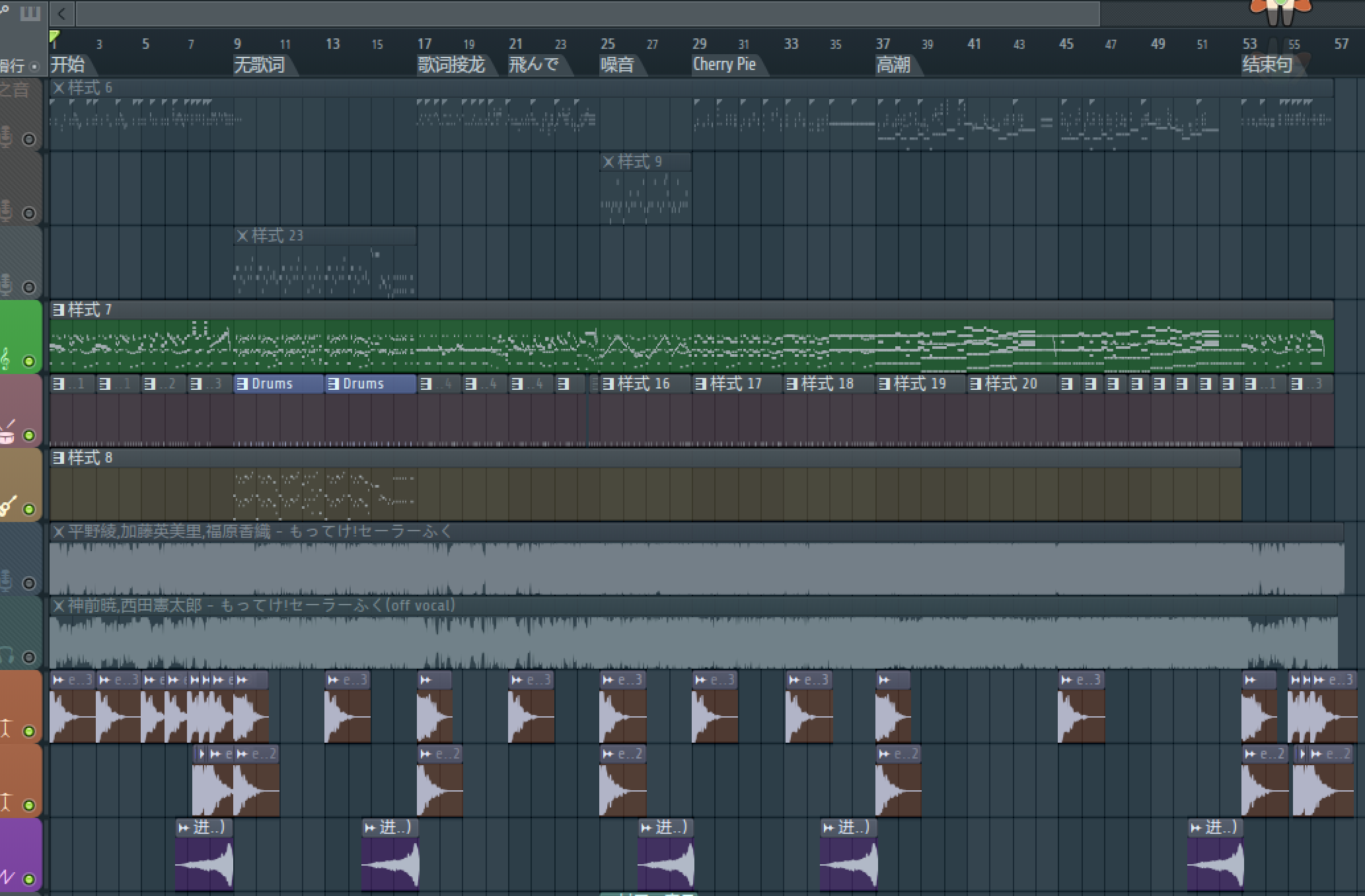The height and width of the screenshot is (896, 1365).
Task: Click the horizontal scrollbar thumb at the top
Action: [x=587, y=13]
